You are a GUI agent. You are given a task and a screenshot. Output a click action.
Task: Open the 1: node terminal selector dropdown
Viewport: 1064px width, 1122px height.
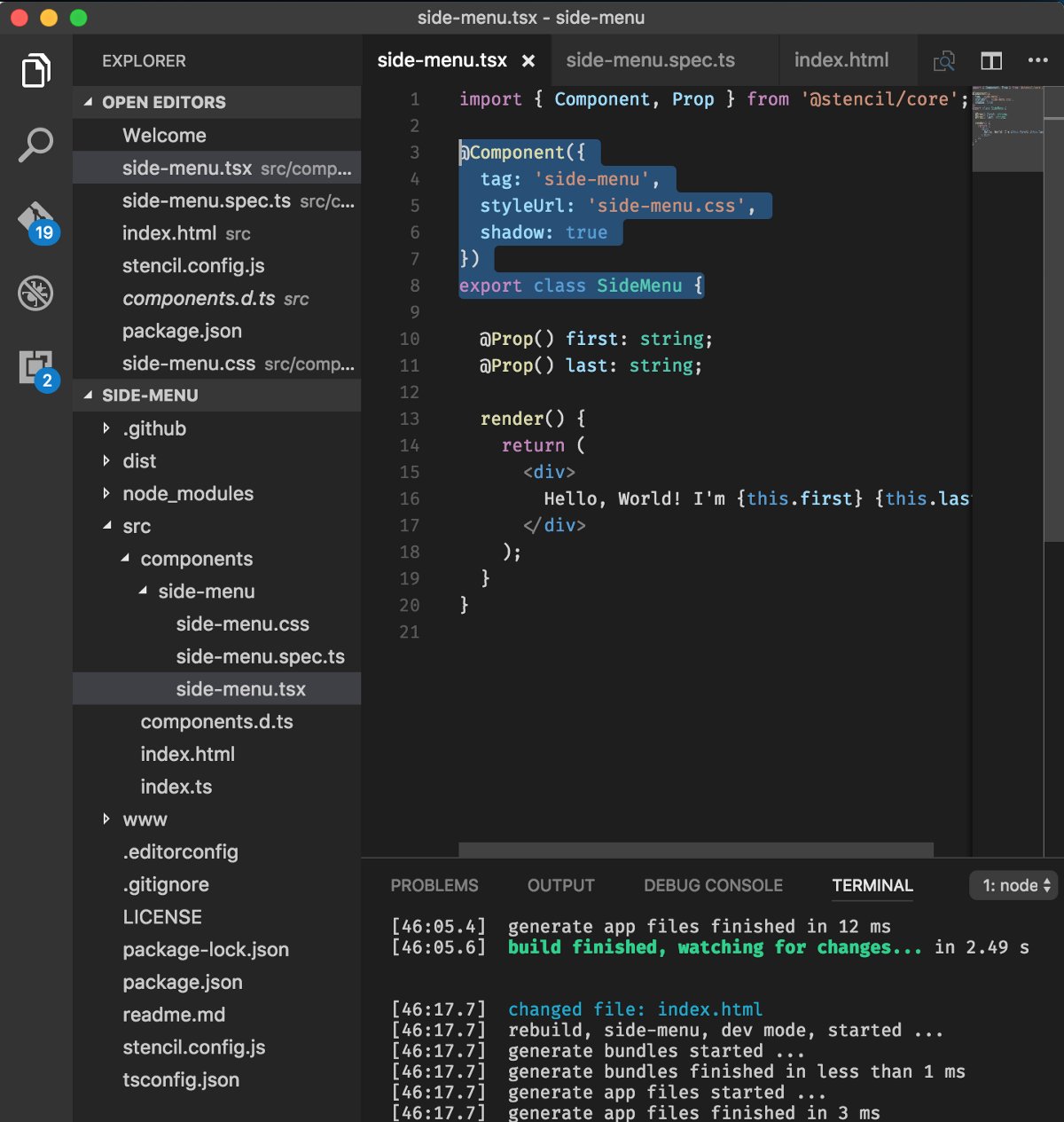[x=1015, y=885]
